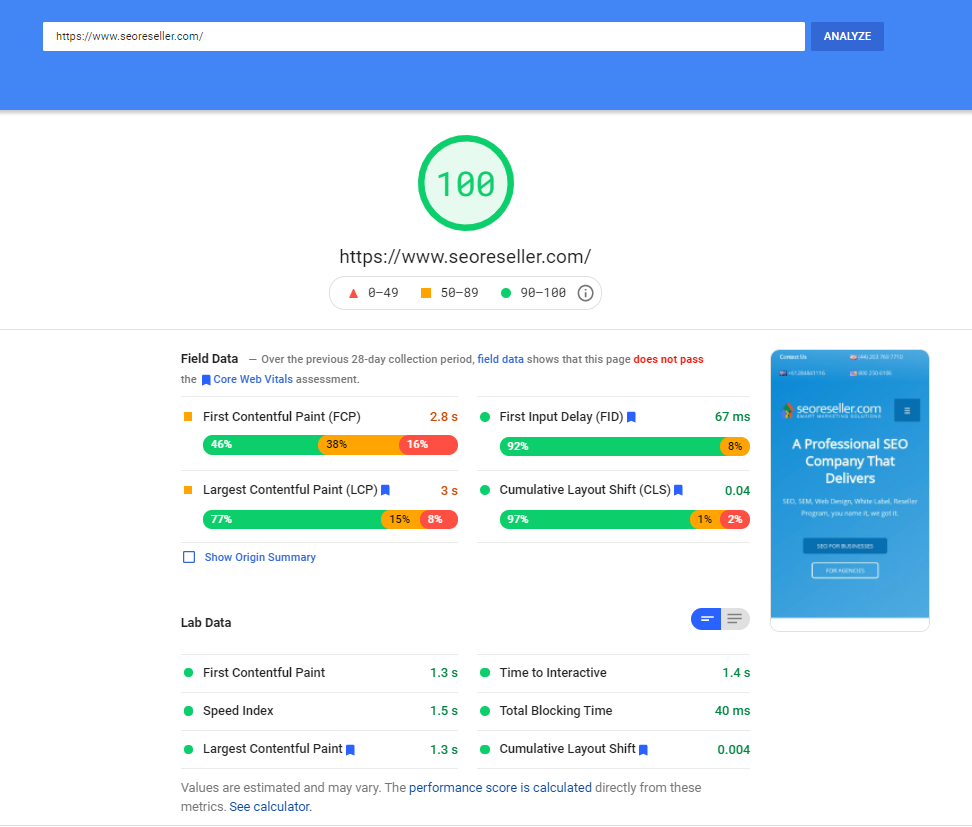Click the FCP distribution bar 38% segment
Screen dimensions: 972x827
coord(359,444)
